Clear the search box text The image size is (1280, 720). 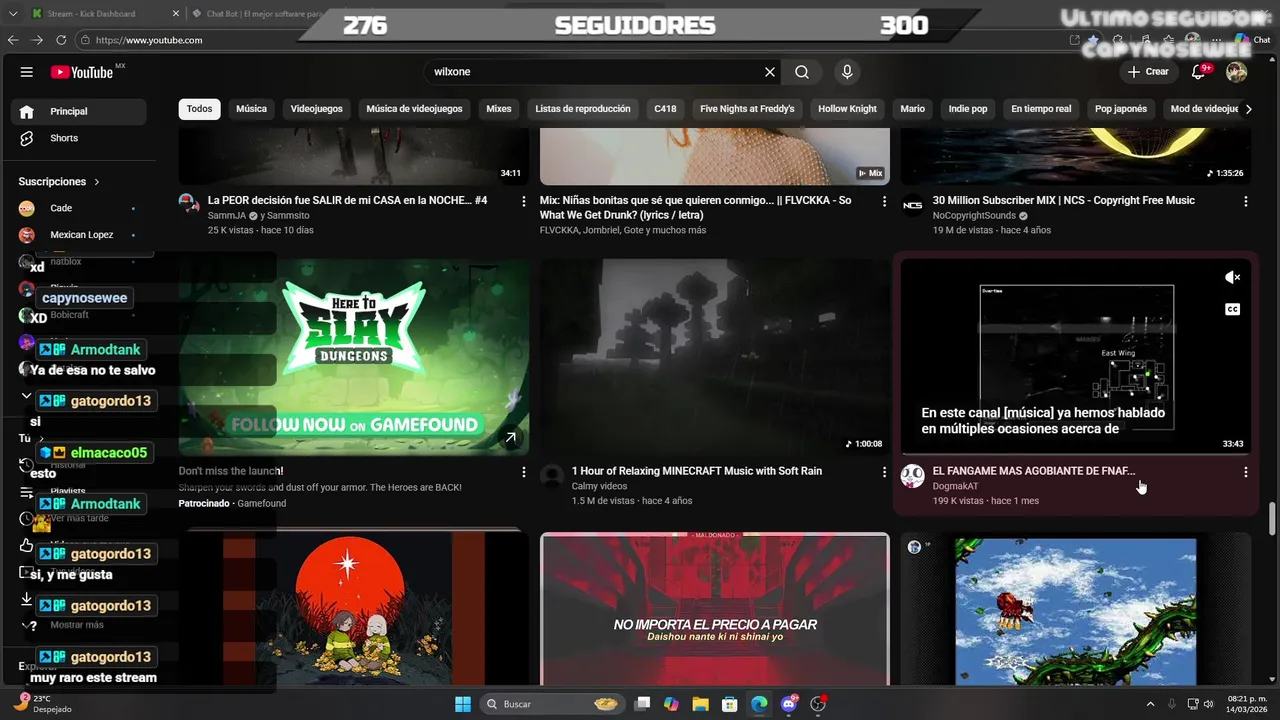[x=770, y=72]
